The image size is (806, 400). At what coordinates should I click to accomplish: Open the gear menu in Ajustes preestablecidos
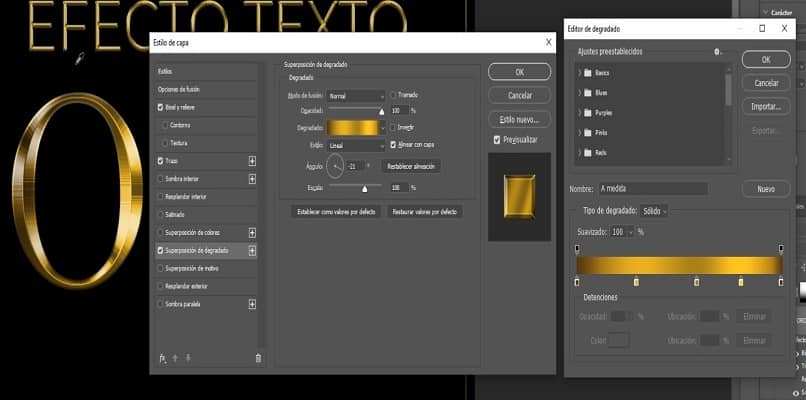[717, 51]
